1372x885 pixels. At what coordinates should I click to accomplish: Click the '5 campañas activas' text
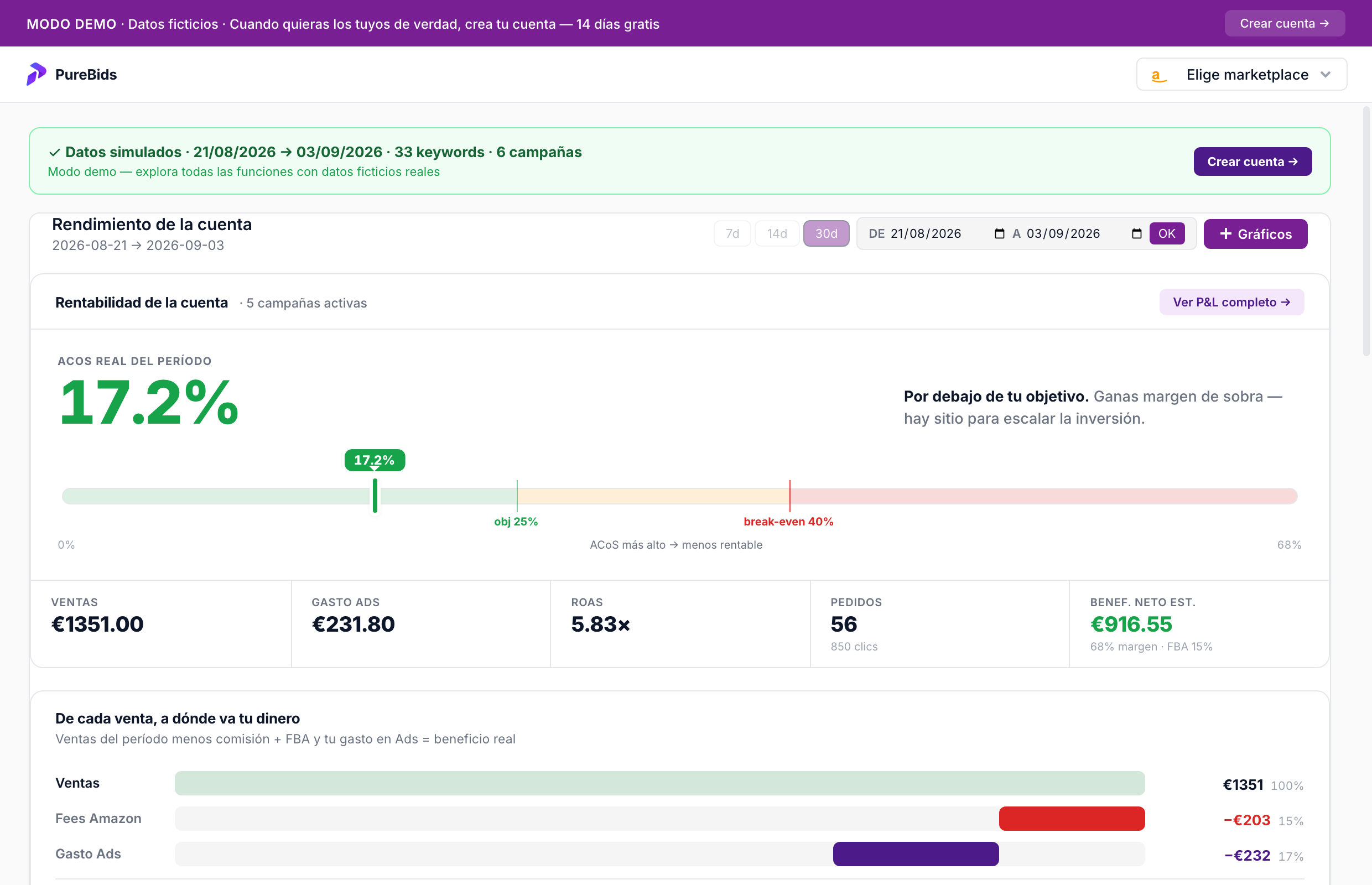pos(306,303)
